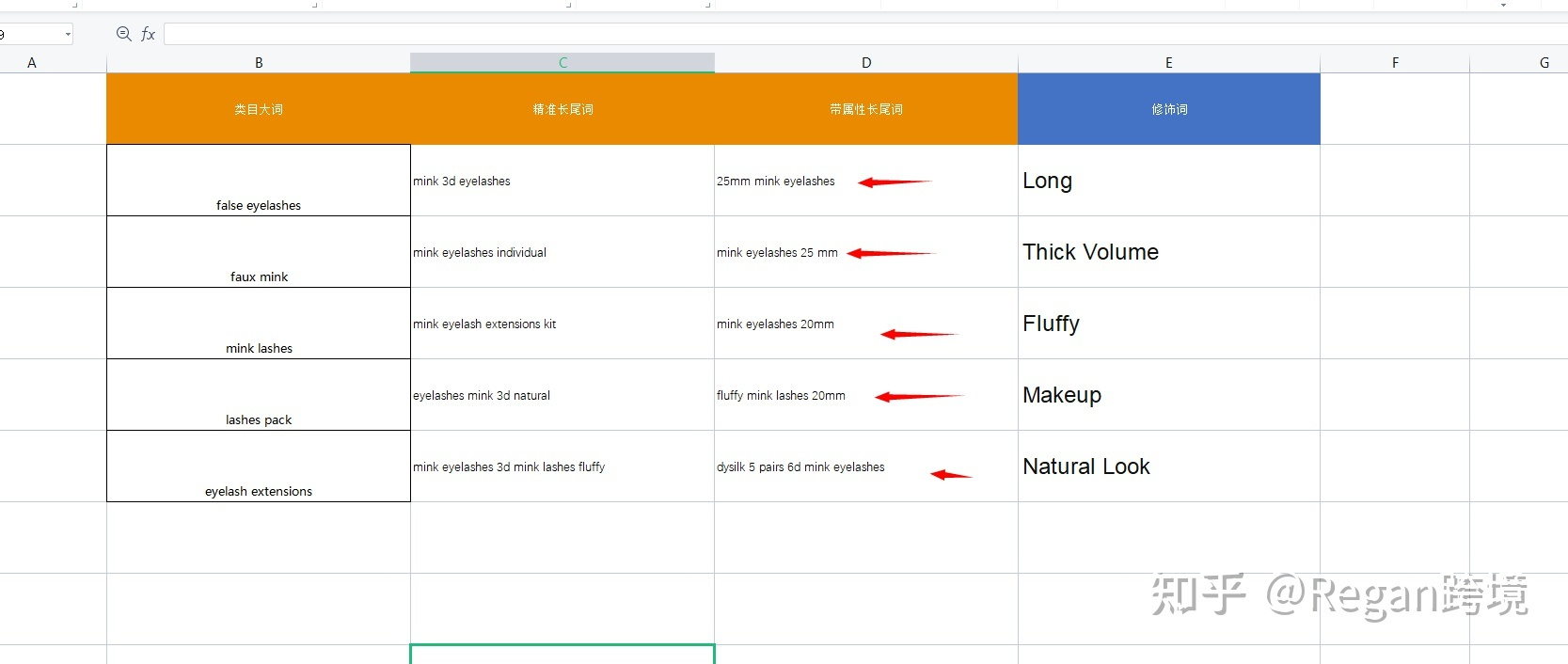Click red arrow beside 'fluffy mink lashes 20mm'
Image resolution: width=1568 pixels, height=664 pixels.
click(917, 397)
